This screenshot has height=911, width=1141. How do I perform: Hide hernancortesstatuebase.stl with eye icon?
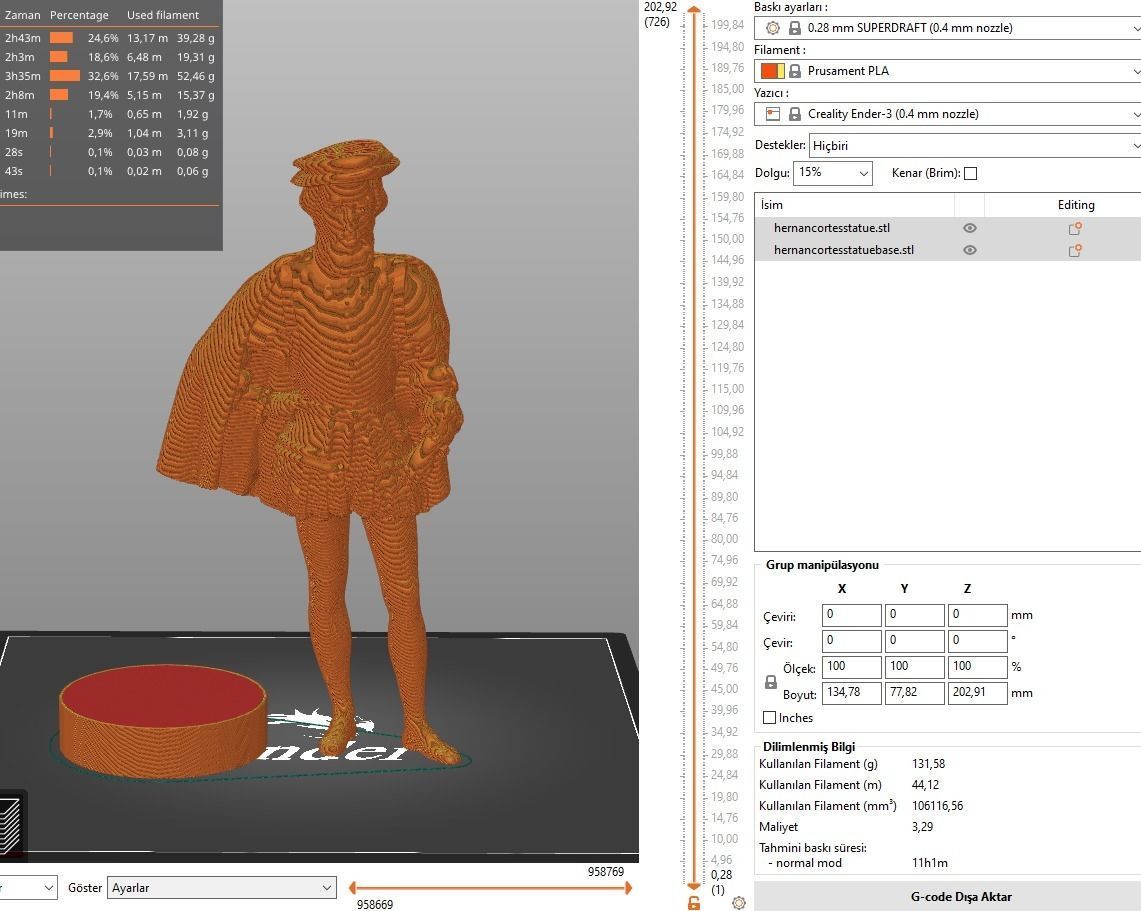pos(969,250)
